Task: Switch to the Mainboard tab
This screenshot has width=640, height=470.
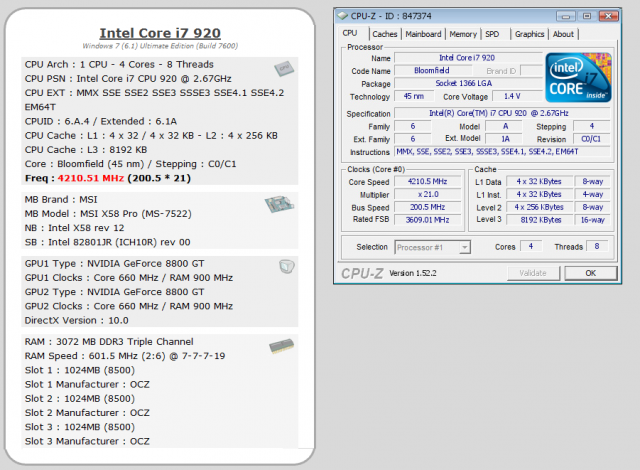Action: pyautogui.click(x=423, y=34)
